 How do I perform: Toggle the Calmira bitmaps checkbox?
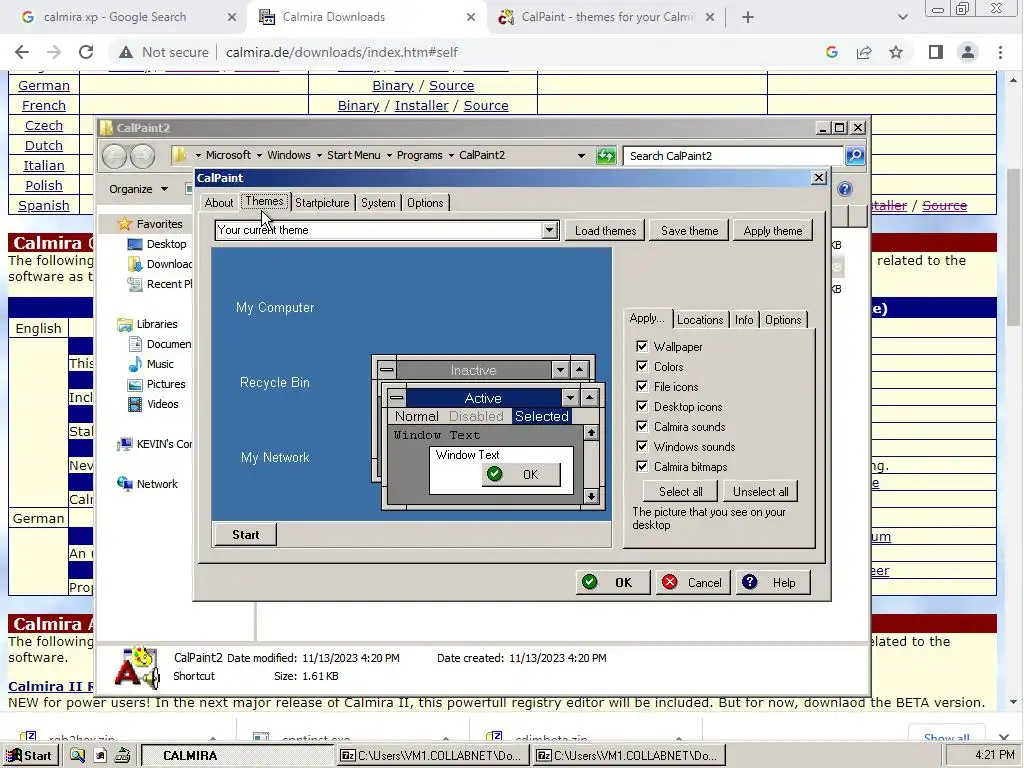642,466
